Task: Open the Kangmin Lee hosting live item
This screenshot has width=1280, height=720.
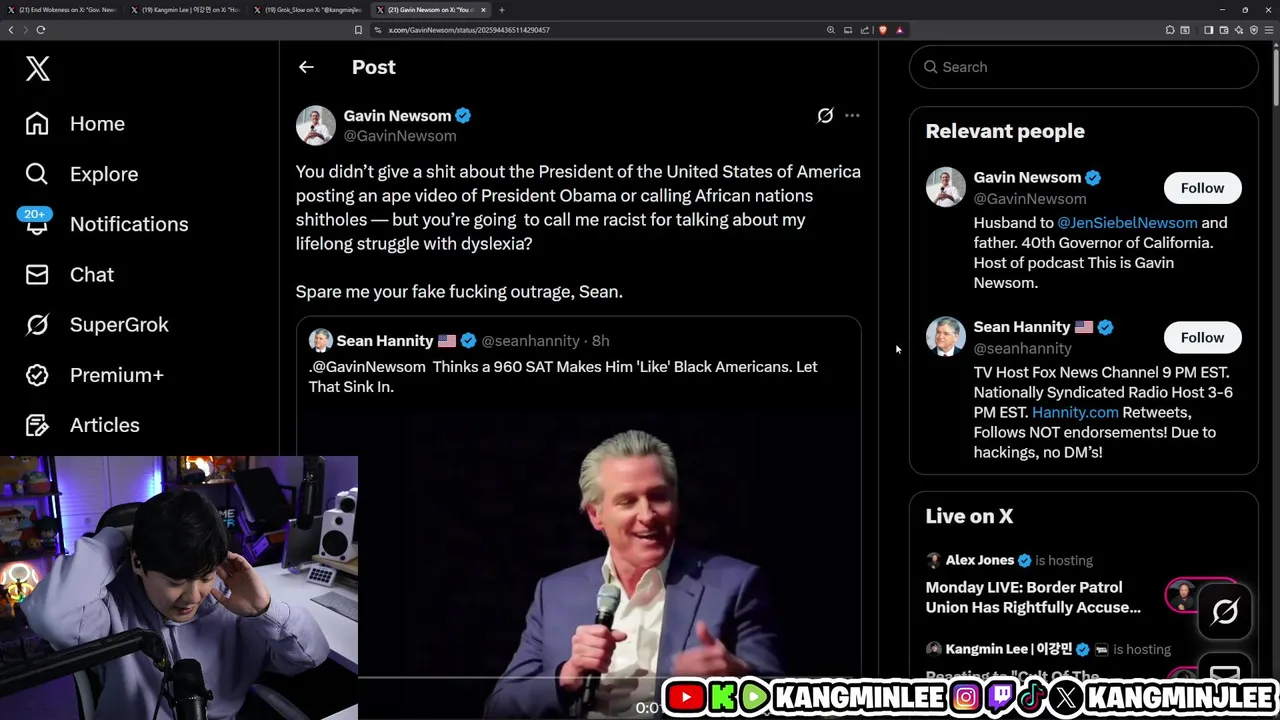Action: point(1048,650)
